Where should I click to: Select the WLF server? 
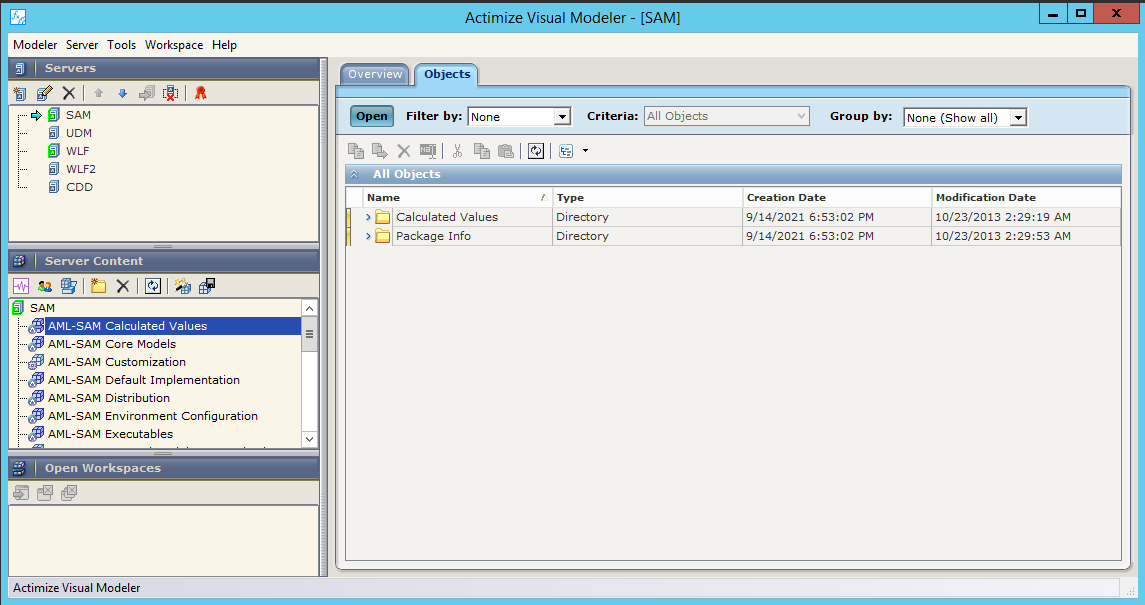pos(77,151)
